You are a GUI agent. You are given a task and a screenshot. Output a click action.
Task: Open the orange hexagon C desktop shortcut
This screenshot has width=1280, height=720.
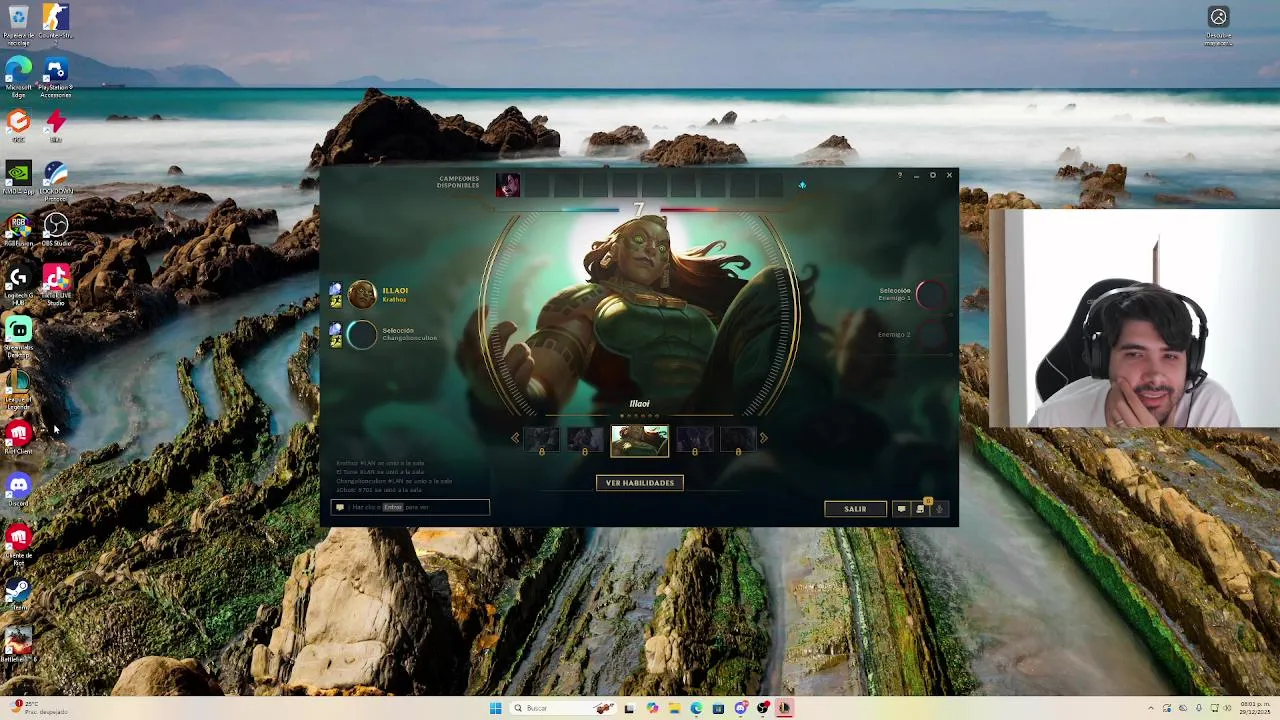tap(18, 126)
